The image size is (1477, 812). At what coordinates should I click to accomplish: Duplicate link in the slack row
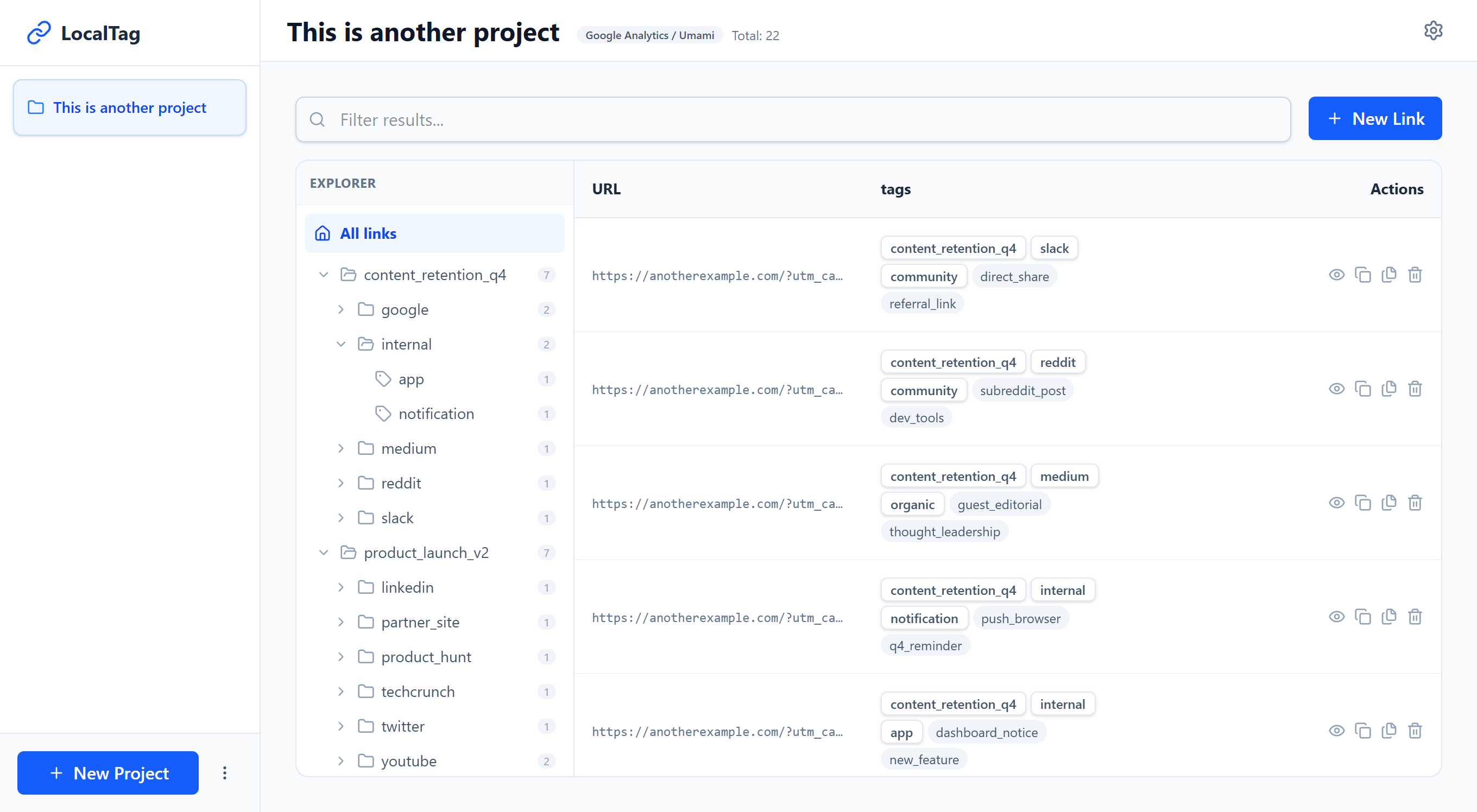(1388, 275)
